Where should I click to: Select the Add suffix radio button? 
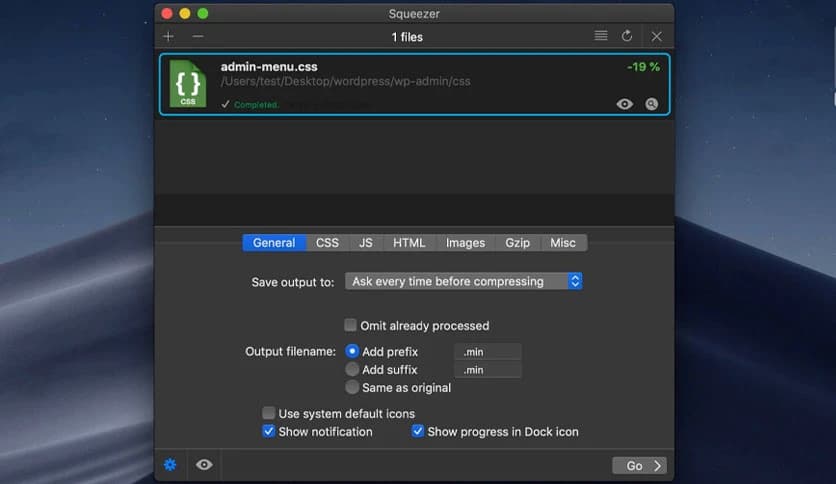[x=352, y=370]
